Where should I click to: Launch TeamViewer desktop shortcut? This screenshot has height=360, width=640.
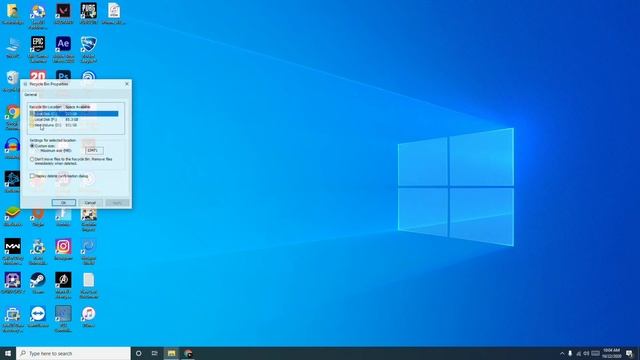click(x=38, y=316)
